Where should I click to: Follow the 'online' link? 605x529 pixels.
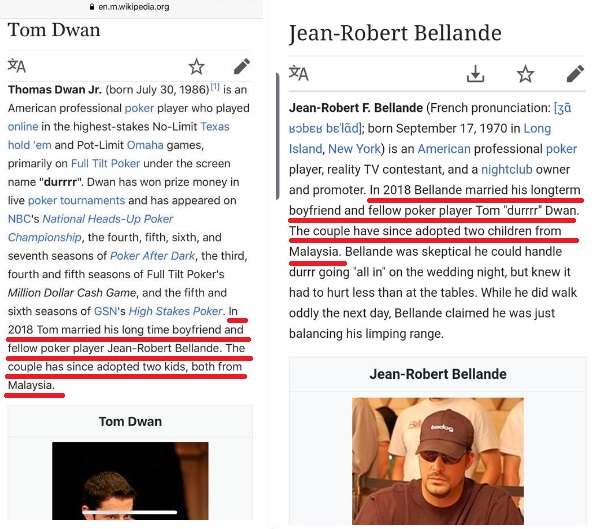pyautogui.click(x=23, y=127)
